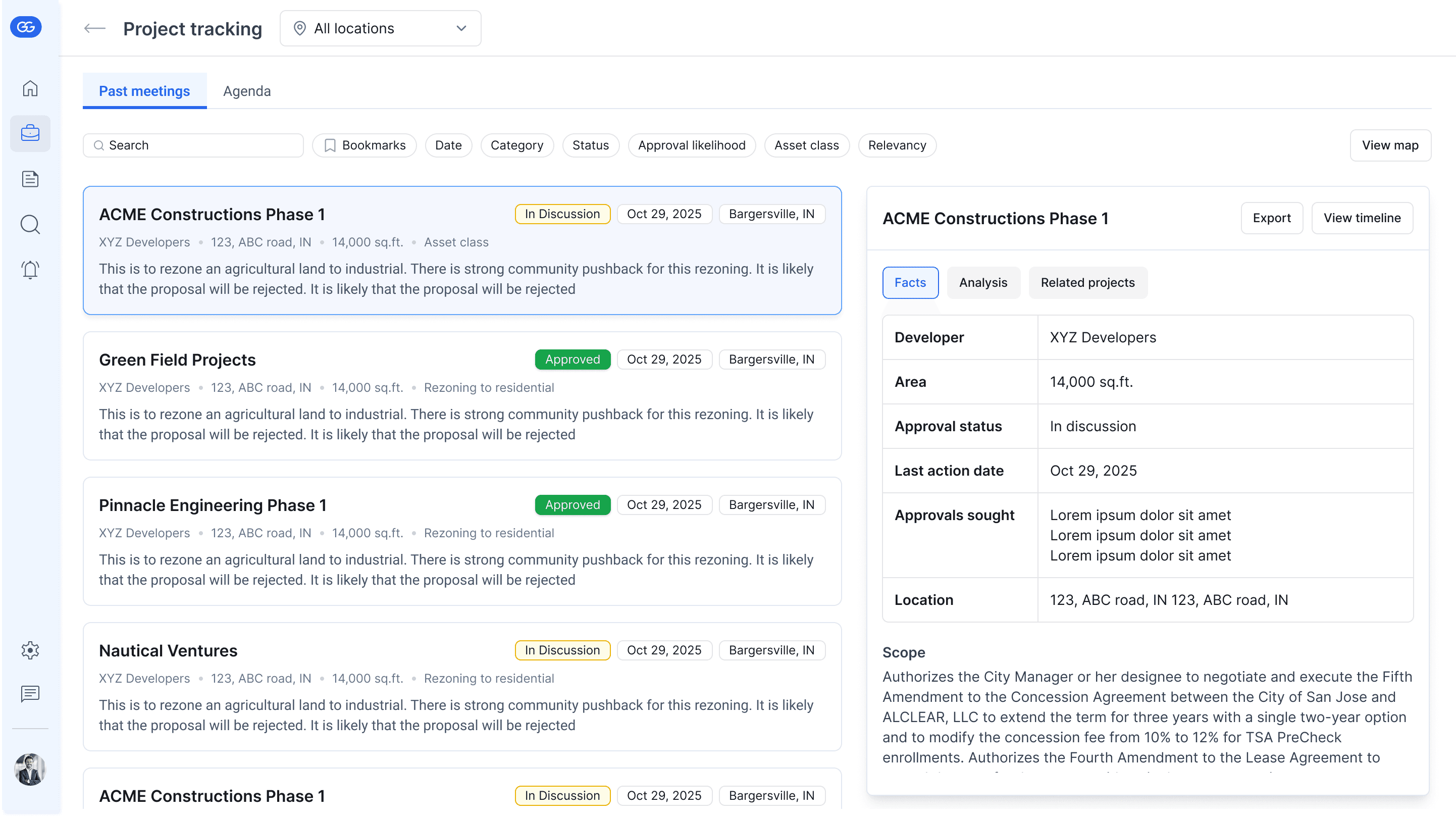Viewport: 1456px width, 818px height.
Task: Open the settings gear icon
Action: [30, 650]
